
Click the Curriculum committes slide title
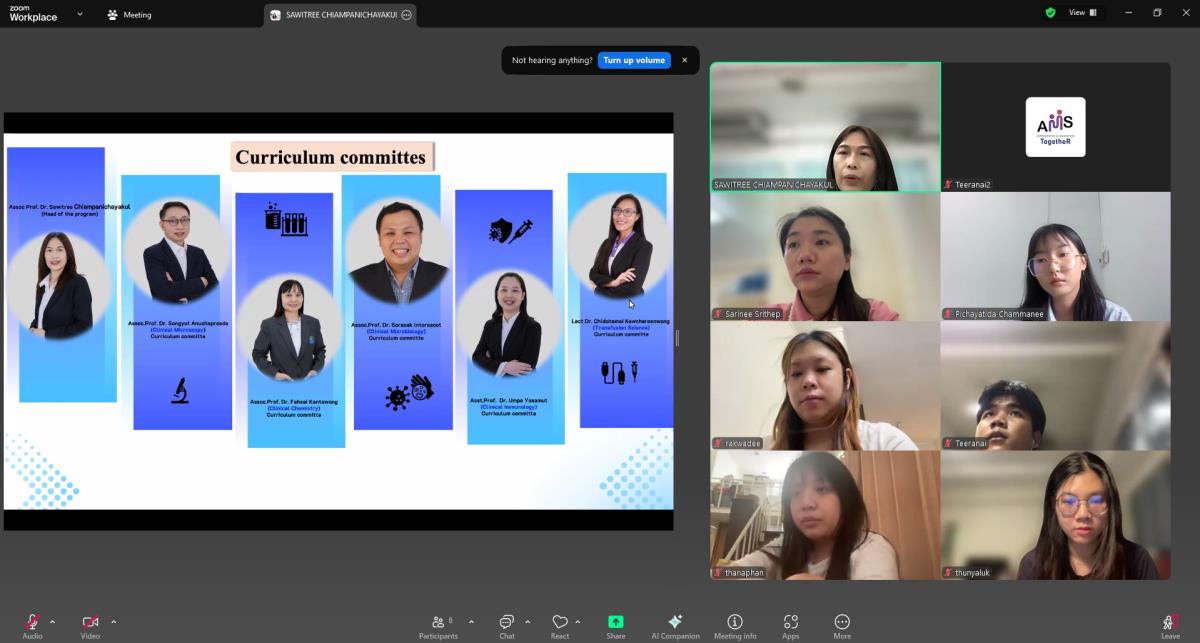tap(333, 157)
